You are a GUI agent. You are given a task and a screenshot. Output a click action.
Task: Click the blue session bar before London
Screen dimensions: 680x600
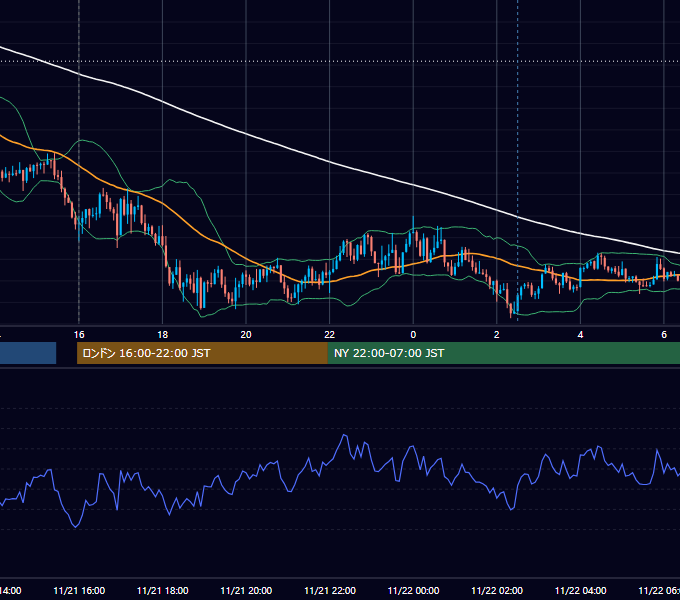point(28,353)
